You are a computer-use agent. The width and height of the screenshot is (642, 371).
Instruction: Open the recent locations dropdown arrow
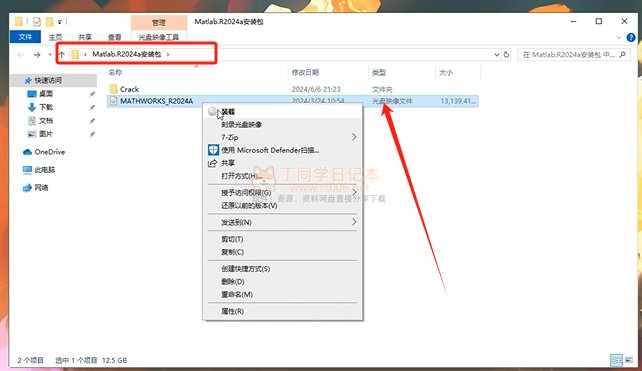[x=50, y=54]
